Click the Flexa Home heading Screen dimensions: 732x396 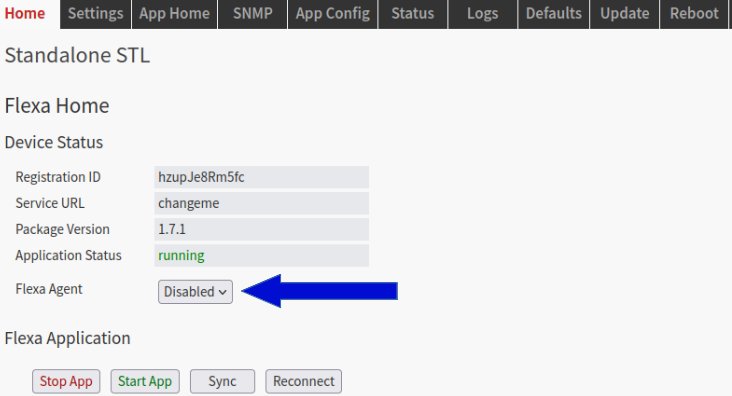click(57, 106)
